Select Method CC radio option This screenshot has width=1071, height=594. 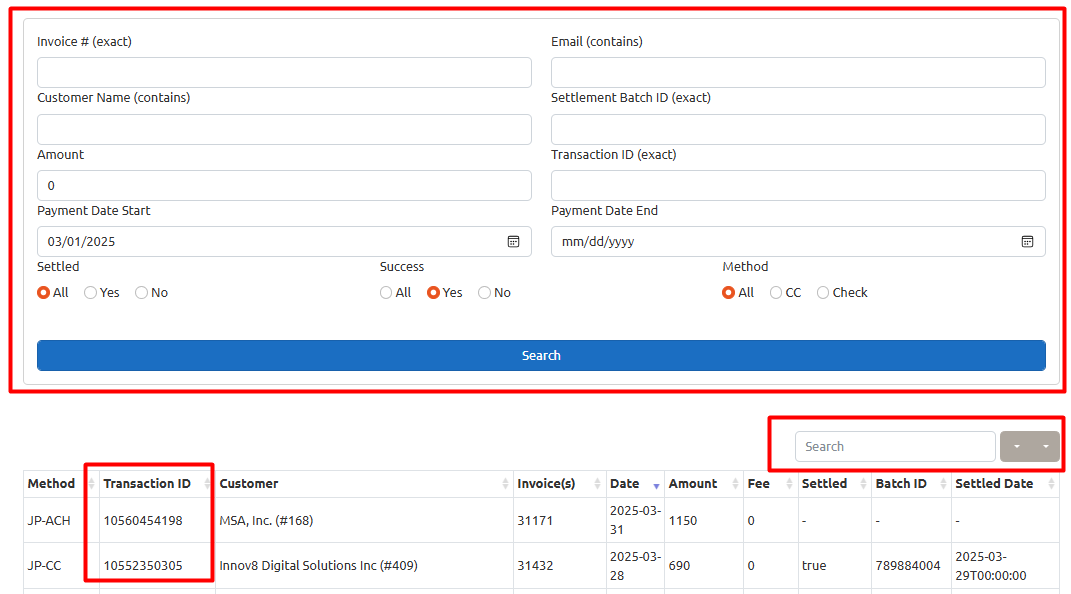776,293
